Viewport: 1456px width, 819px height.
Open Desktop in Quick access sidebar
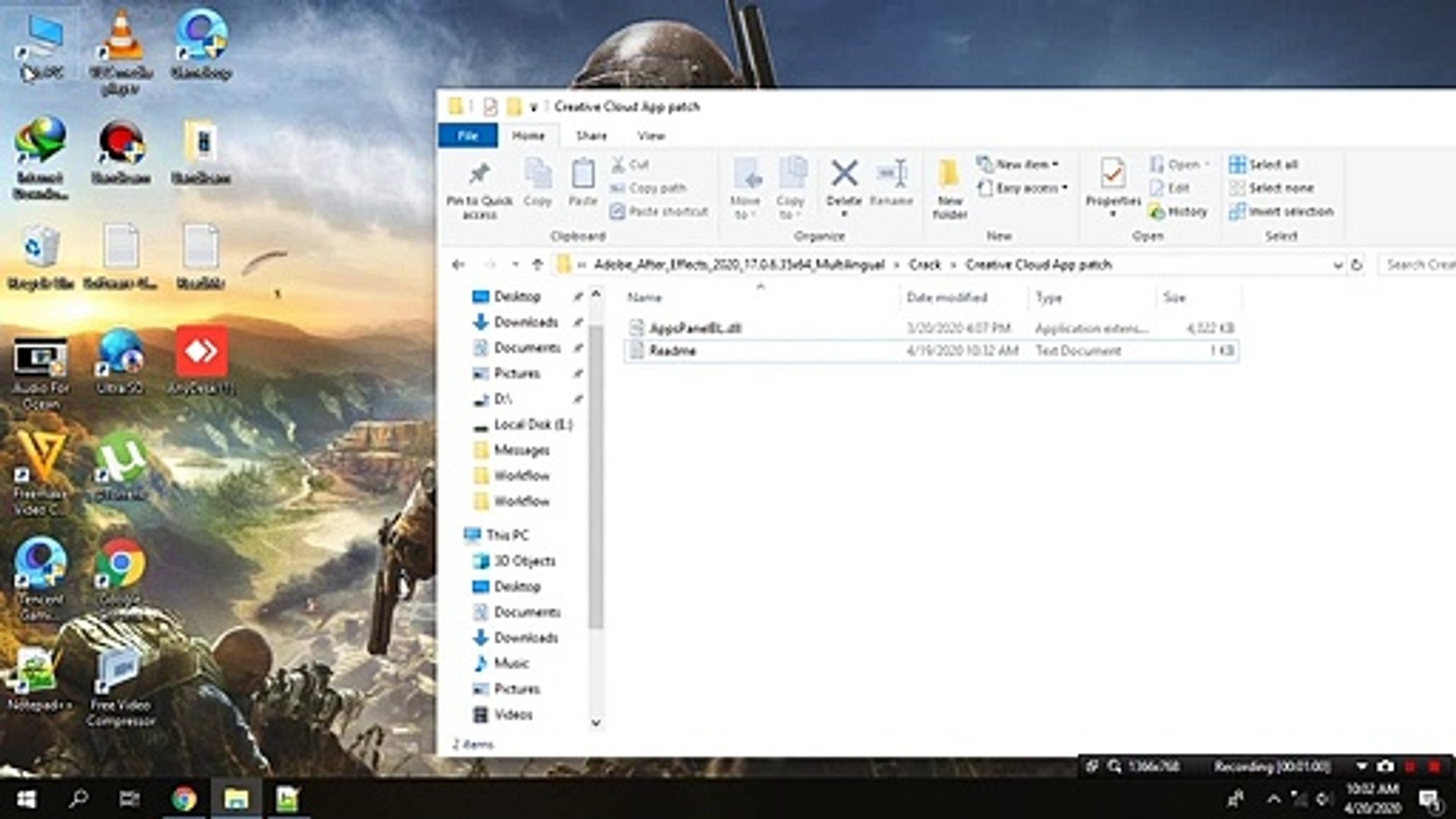pyautogui.click(x=517, y=296)
